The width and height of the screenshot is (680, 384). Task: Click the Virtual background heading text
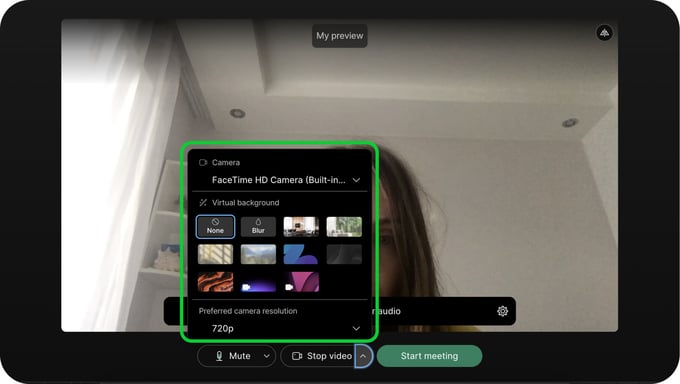click(245, 203)
